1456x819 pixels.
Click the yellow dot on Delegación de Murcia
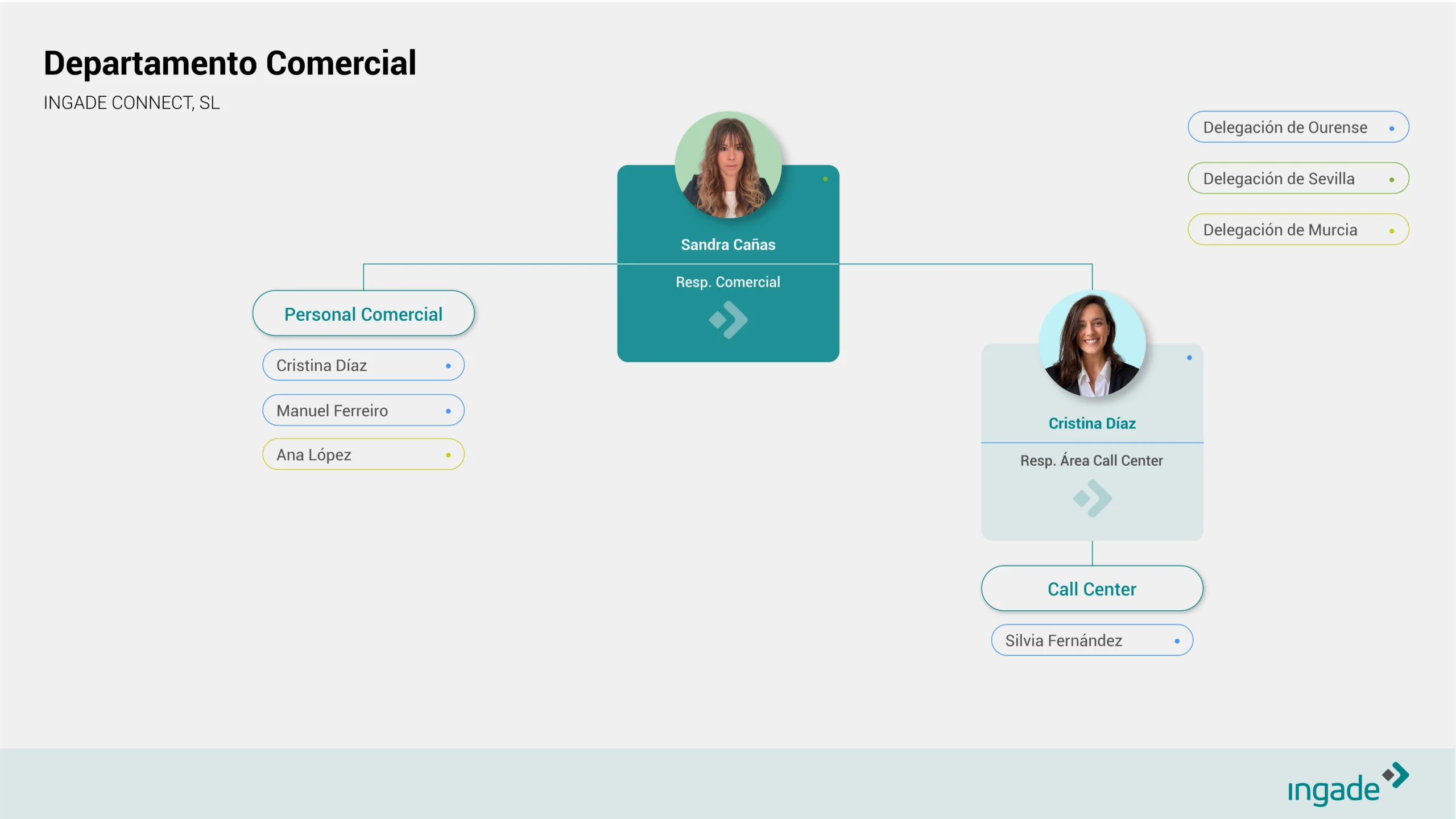point(1392,231)
